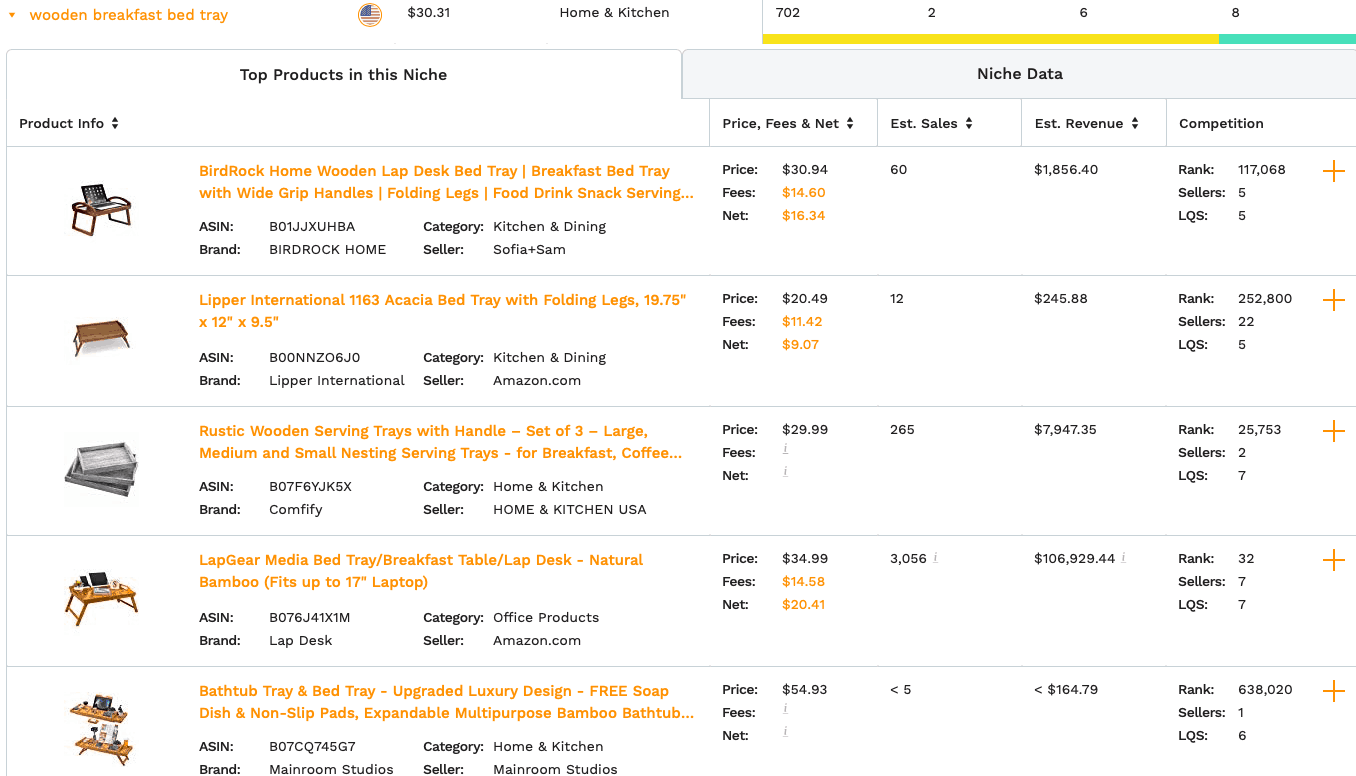Click the $7,947.35 estimated revenue value
Image resolution: width=1356 pixels, height=776 pixels.
click(x=1065, y=429)
